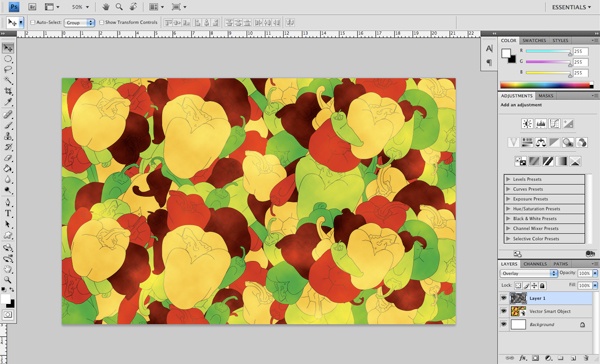Open the Essentials workspace switcher
The image size is (600, 364).
coord(571,7)
